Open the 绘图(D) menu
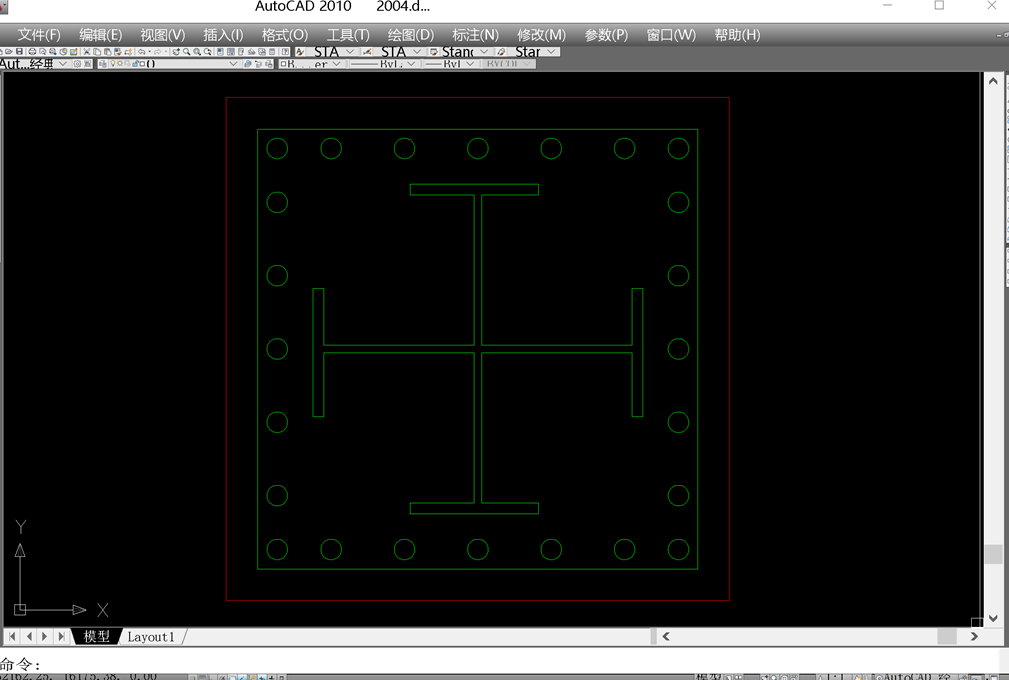The height and width of the screenshot is (680, 1009). [411, 35]
